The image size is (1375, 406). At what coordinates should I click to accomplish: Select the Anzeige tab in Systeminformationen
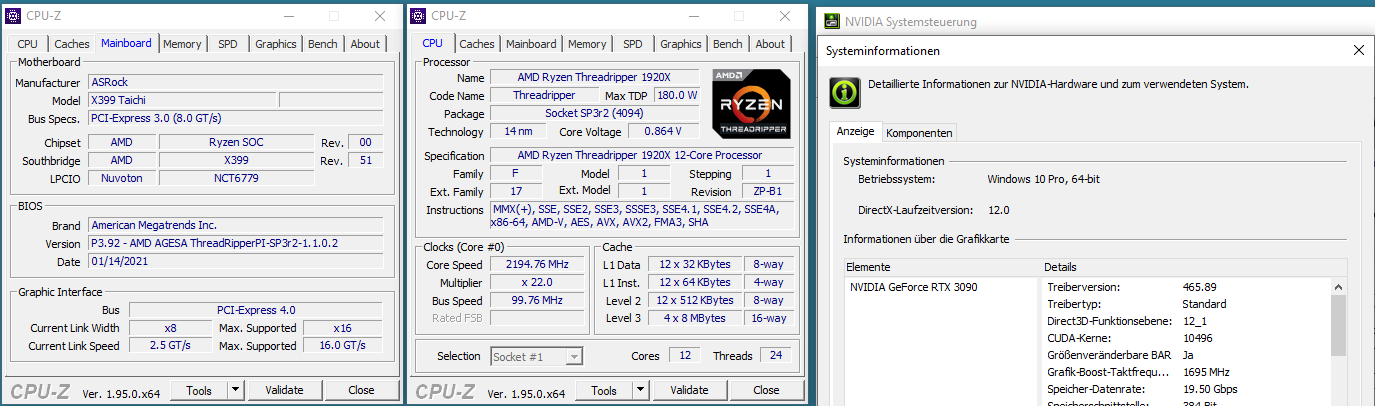tap(855, 131)
